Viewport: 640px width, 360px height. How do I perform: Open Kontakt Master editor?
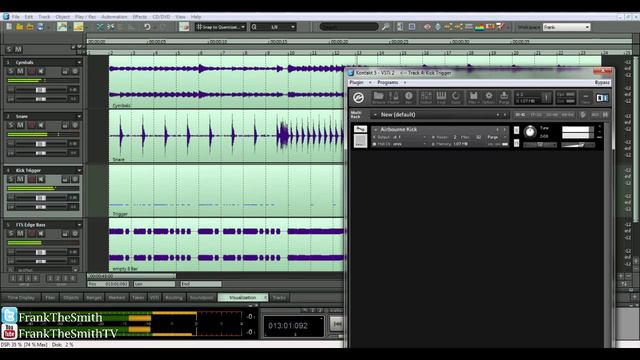[x=393, y=98]
